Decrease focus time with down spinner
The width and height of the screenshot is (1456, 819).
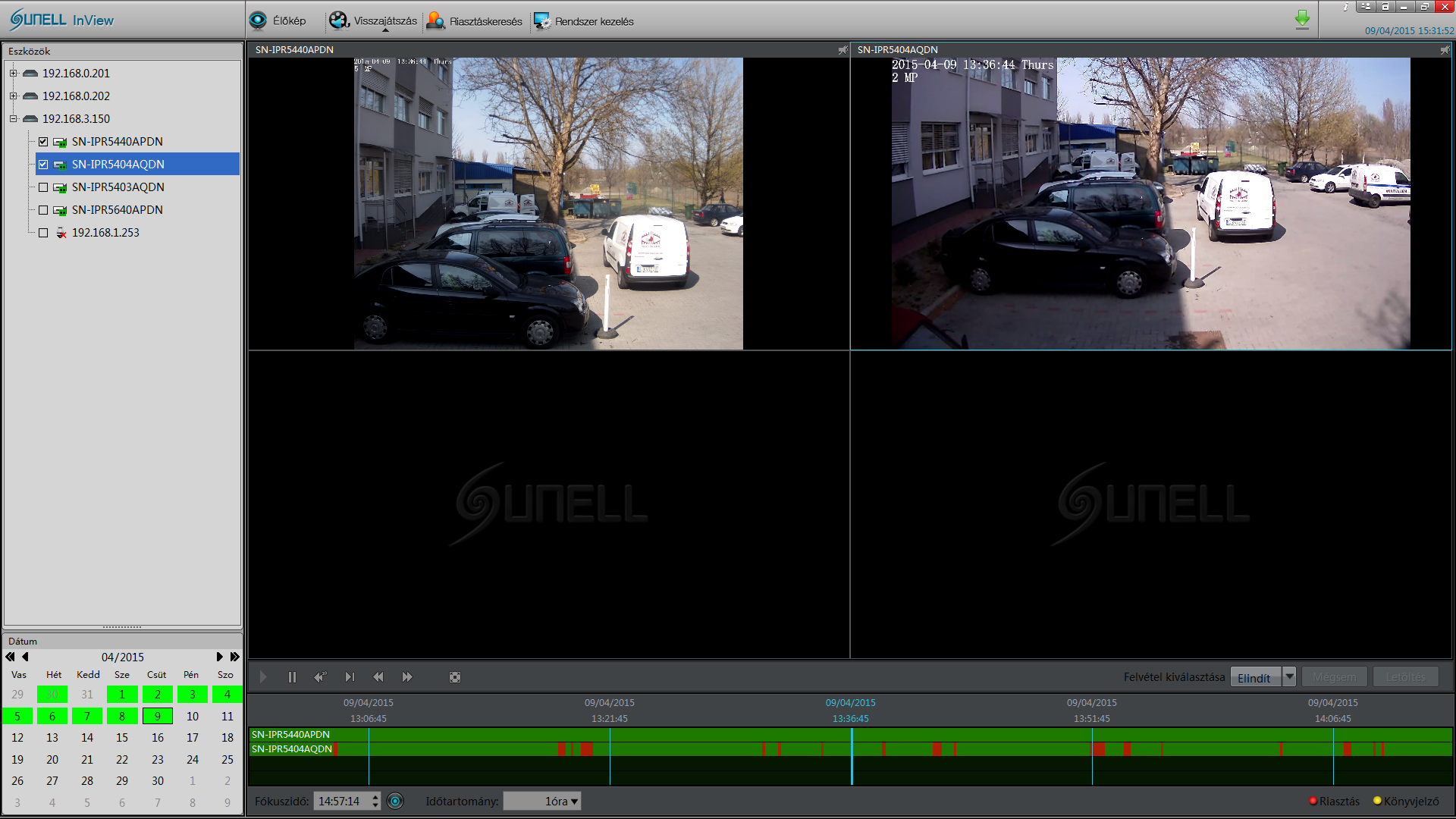(375, 805)
